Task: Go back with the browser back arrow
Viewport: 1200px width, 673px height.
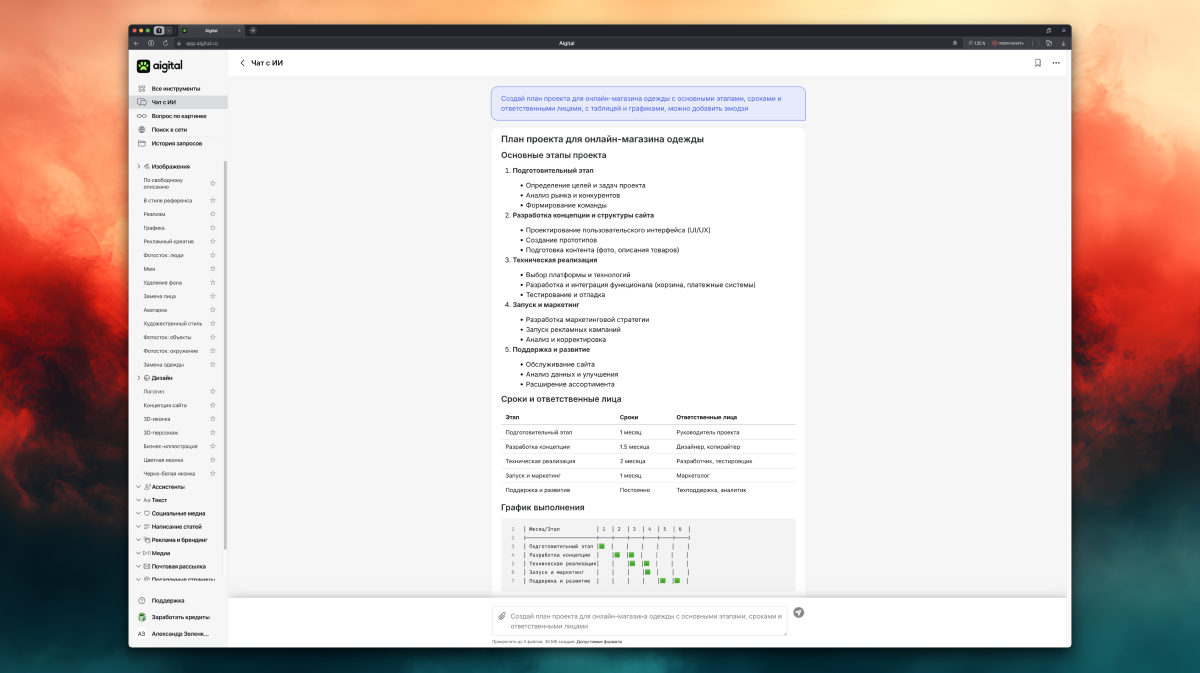Action: coord(138,43)
